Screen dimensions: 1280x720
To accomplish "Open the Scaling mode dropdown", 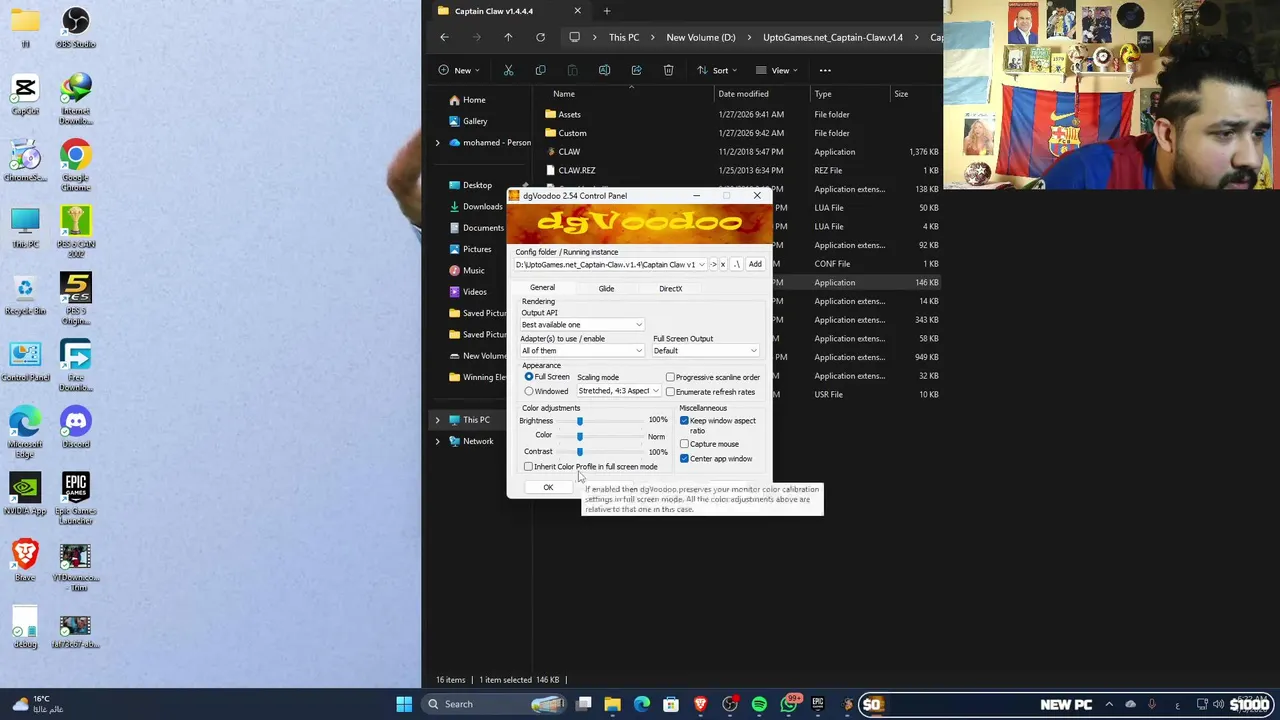I will pos(618,391).
